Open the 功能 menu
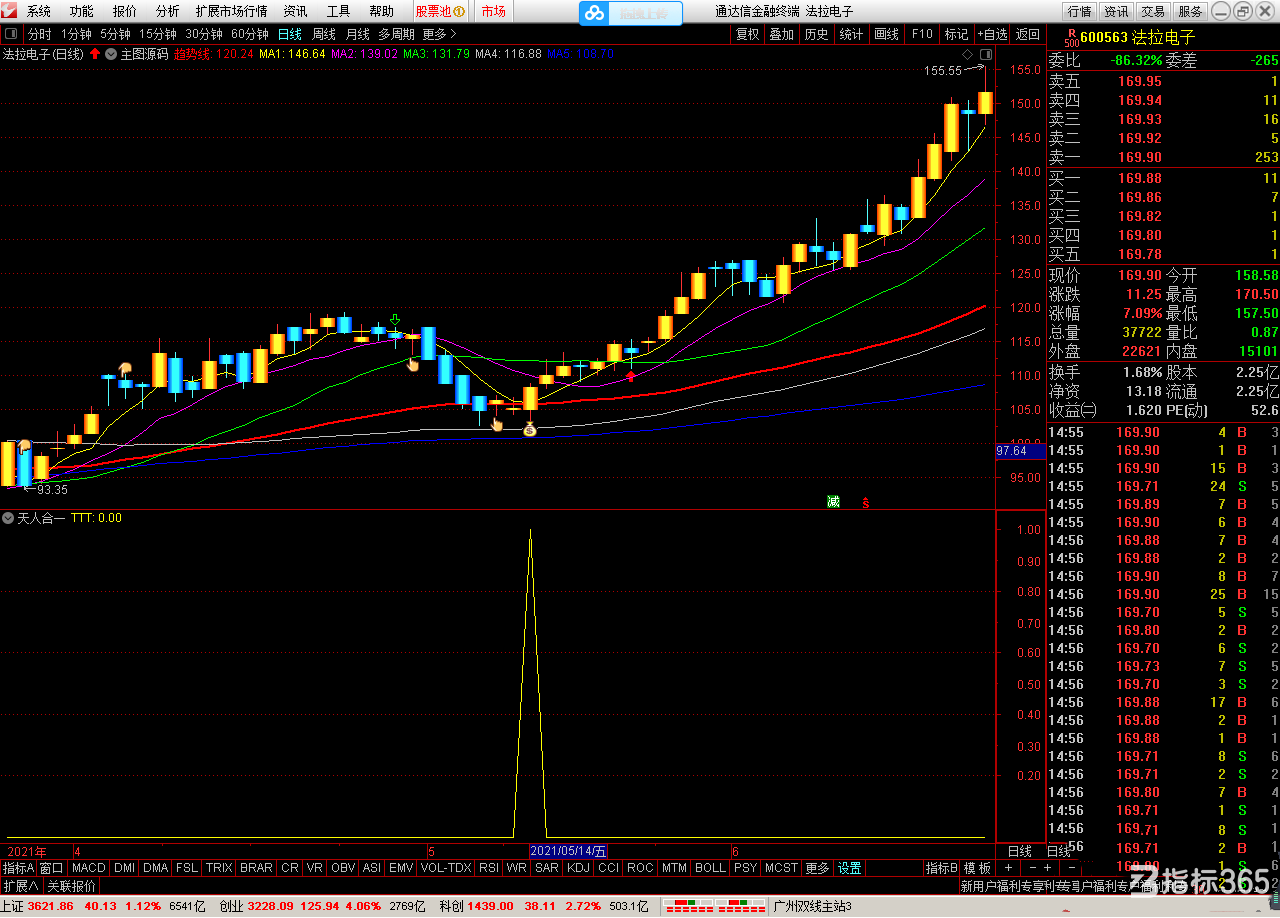This screenshot has height=918, width=1280. click(82, 12)
